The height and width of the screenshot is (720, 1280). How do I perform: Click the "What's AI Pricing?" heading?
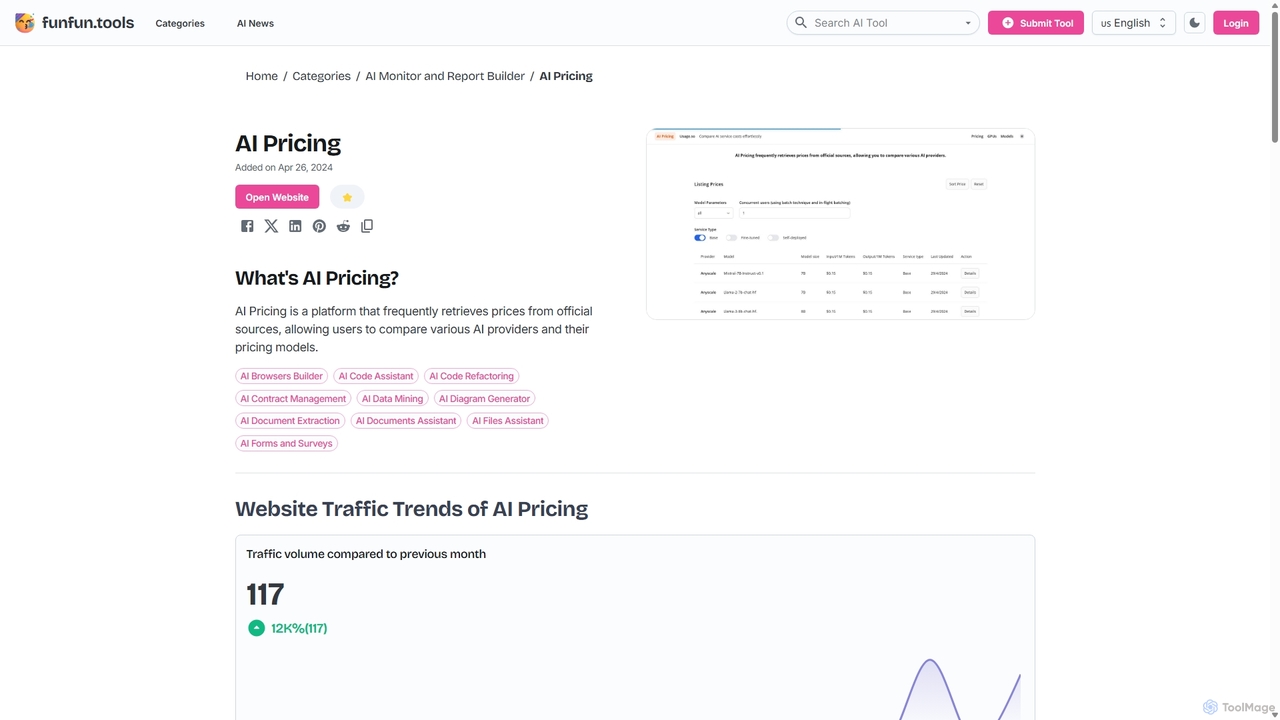(317, 278)
